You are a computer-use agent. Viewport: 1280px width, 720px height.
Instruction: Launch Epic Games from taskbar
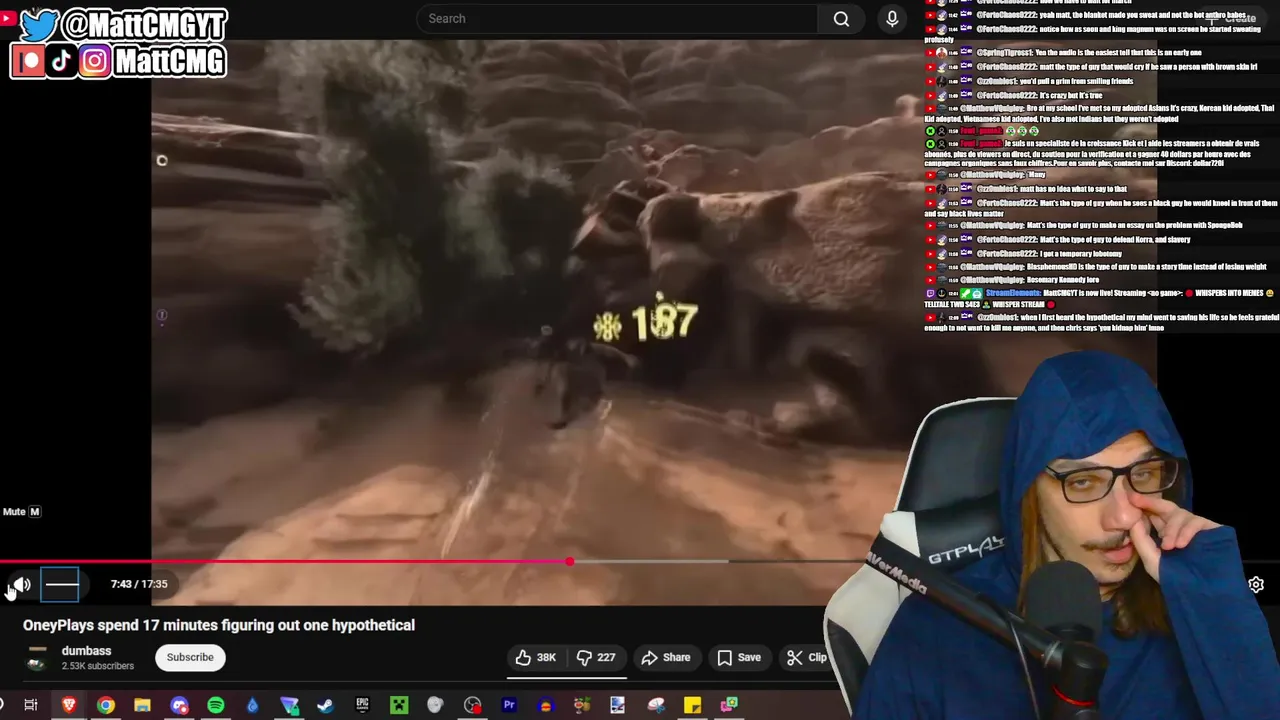(362, 705)
